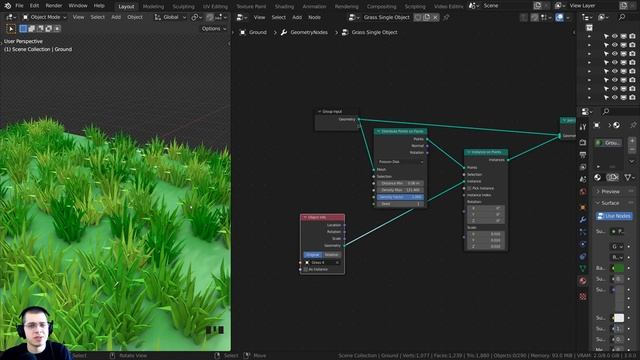Screen dimensions: 640x360
Task: Toggle eye visibility in top outliner row
Action: [x=615, y=36]
